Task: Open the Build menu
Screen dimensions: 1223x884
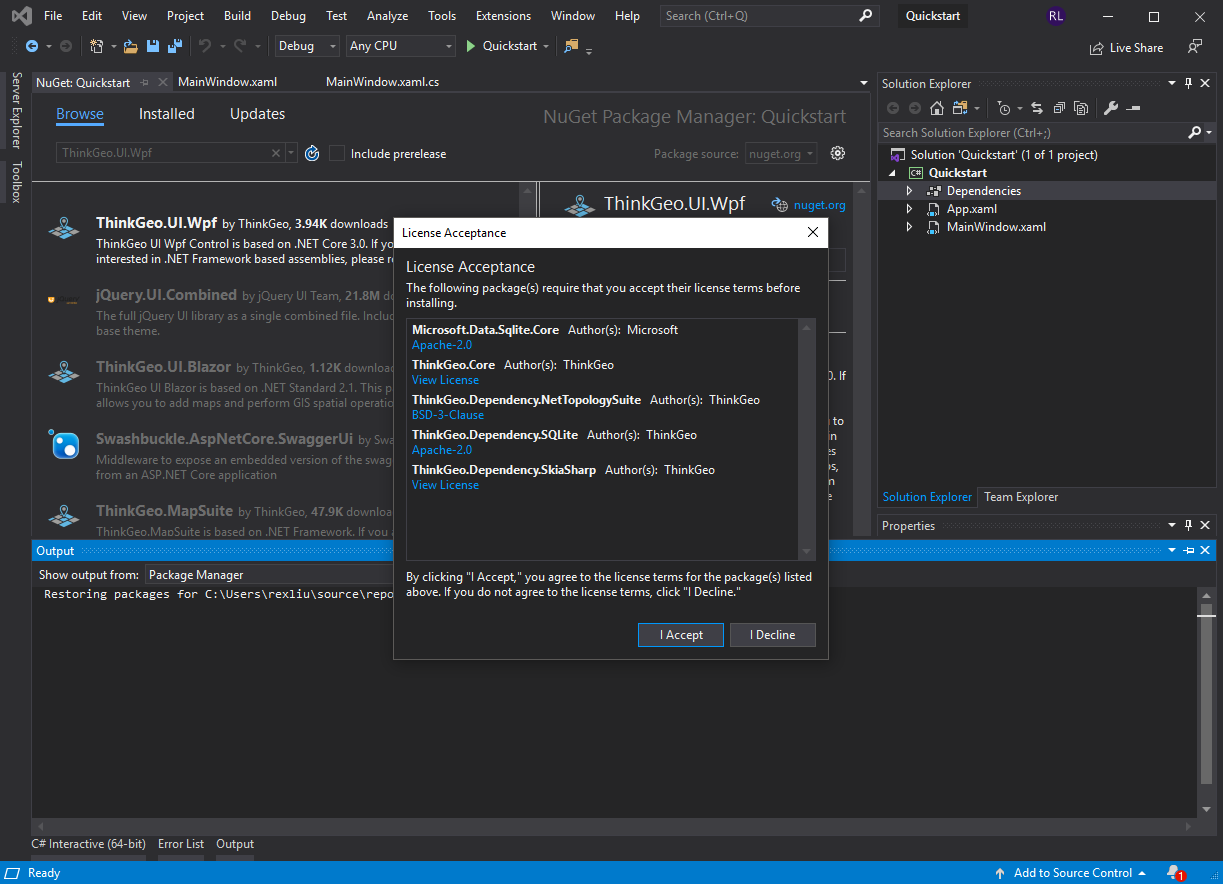Action: click(237, 16)
